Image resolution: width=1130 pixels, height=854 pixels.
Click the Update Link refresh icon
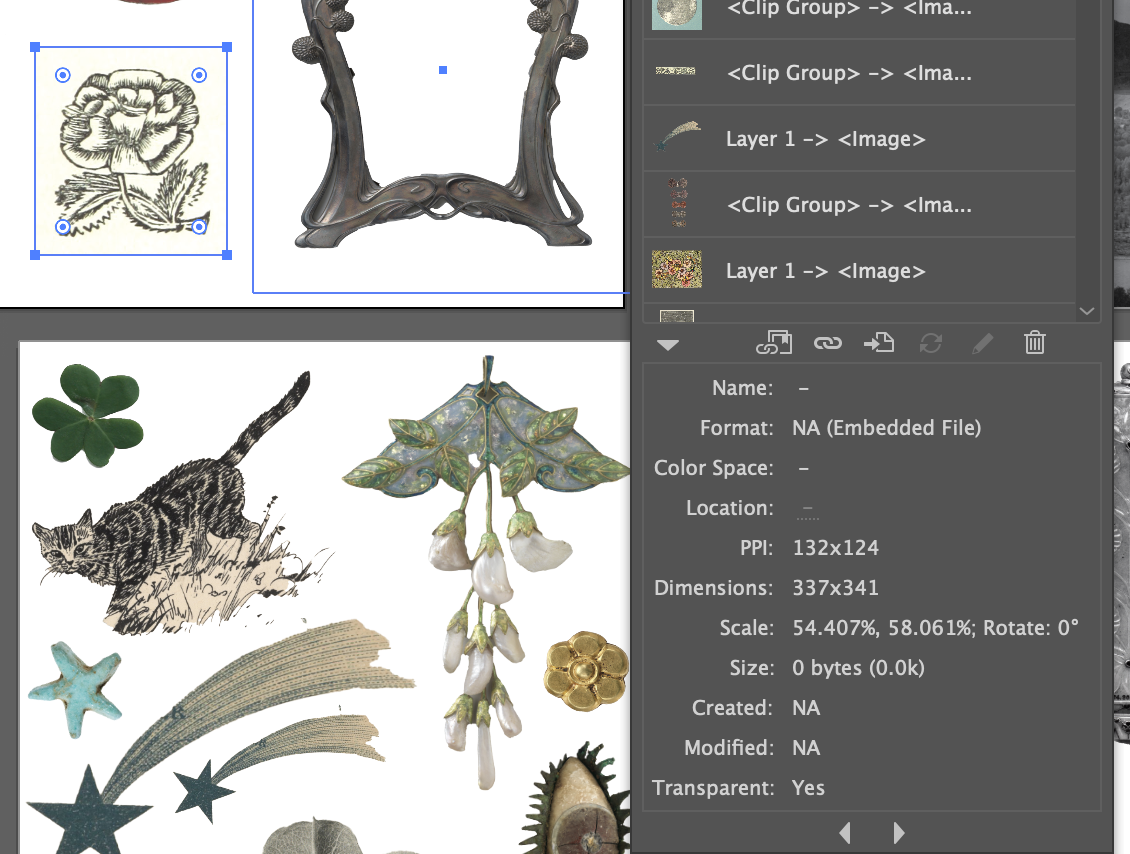[x=931, y=343]
